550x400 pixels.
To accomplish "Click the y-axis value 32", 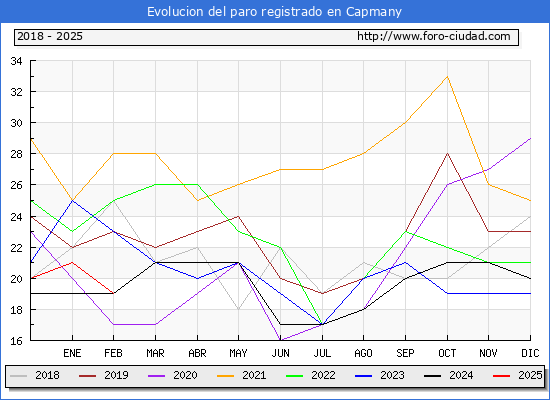I will [16, 92].
